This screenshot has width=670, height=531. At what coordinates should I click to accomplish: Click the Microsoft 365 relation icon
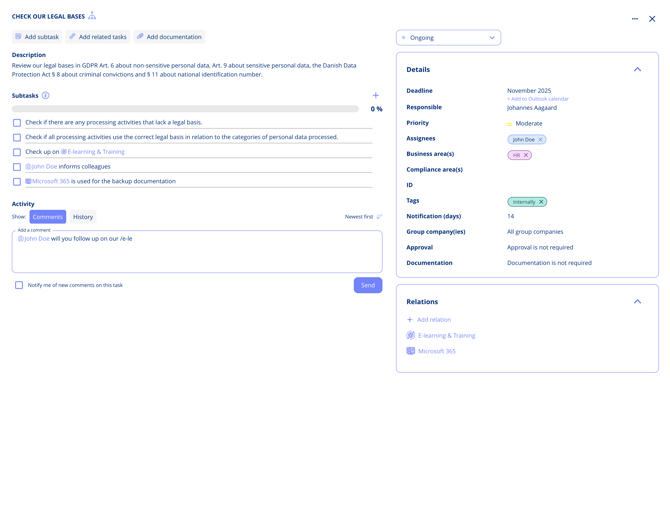[411, 351]
